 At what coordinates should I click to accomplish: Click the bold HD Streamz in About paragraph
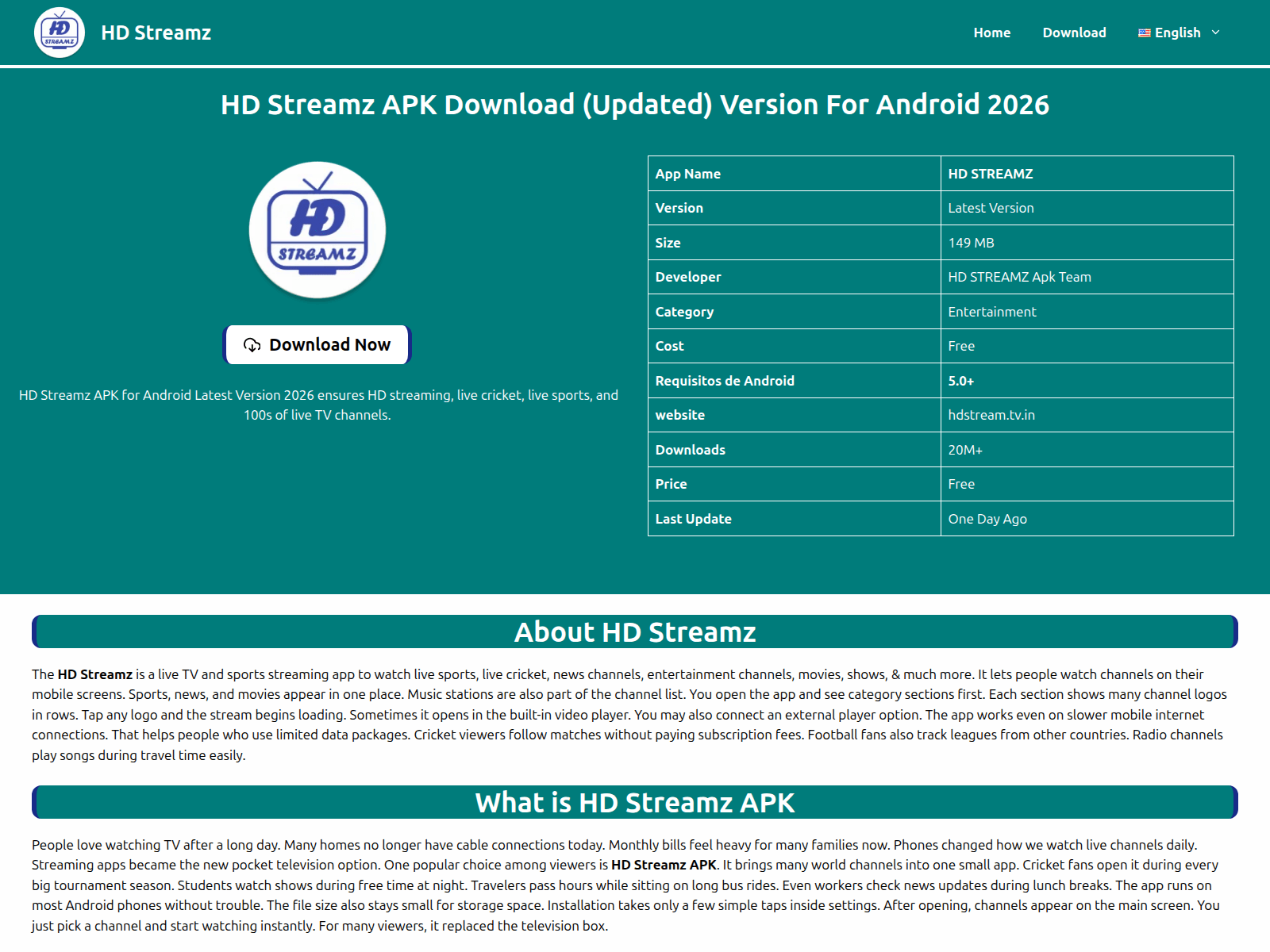[x=95, y=674]
